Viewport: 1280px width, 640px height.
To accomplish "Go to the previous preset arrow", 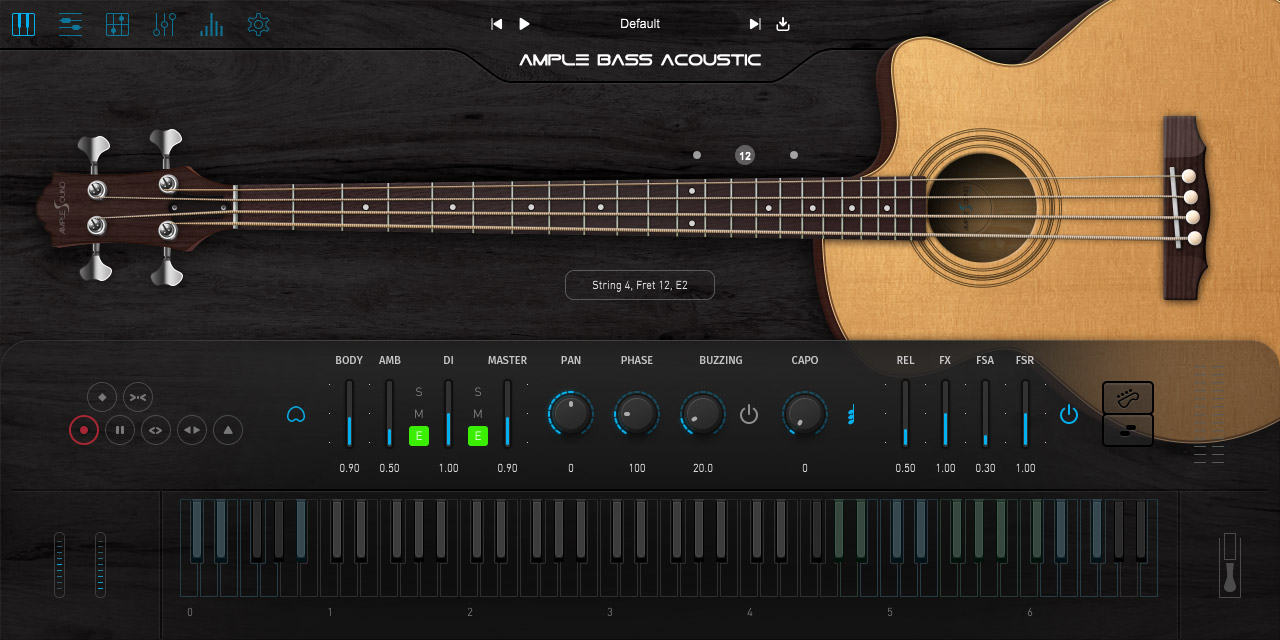I will pos(496,24).
